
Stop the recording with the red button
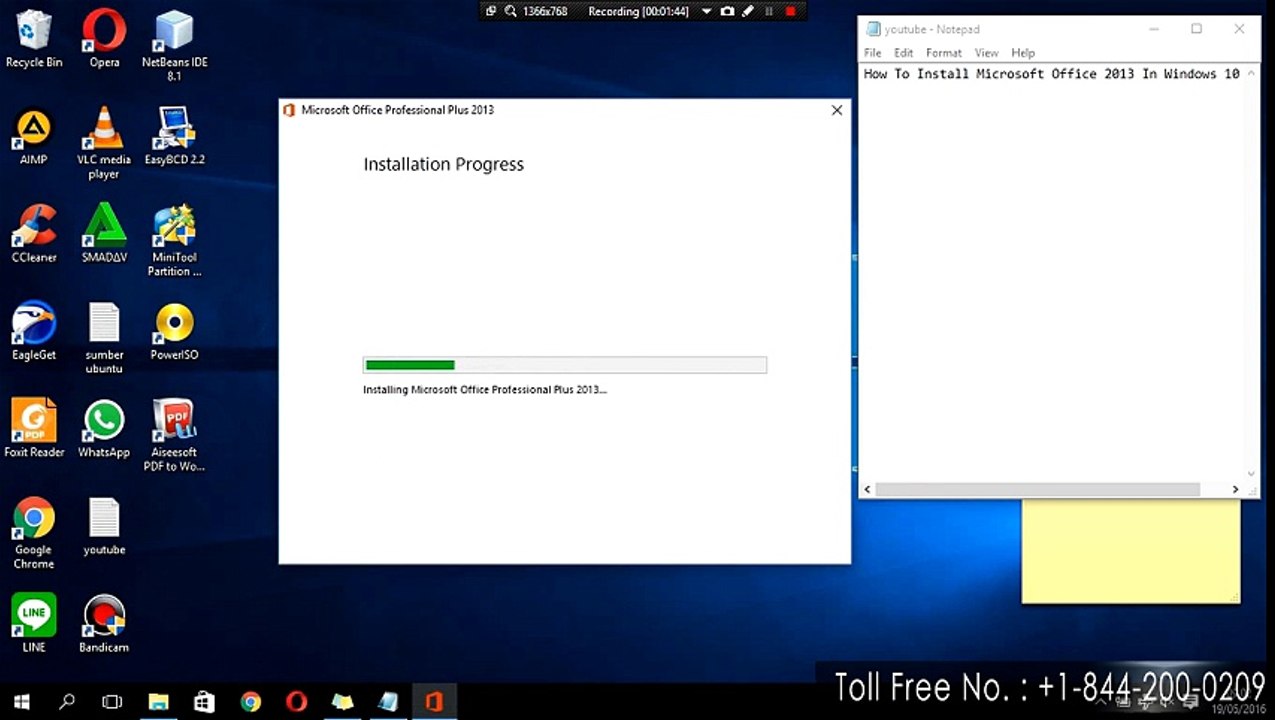click(x=790, y=11)
